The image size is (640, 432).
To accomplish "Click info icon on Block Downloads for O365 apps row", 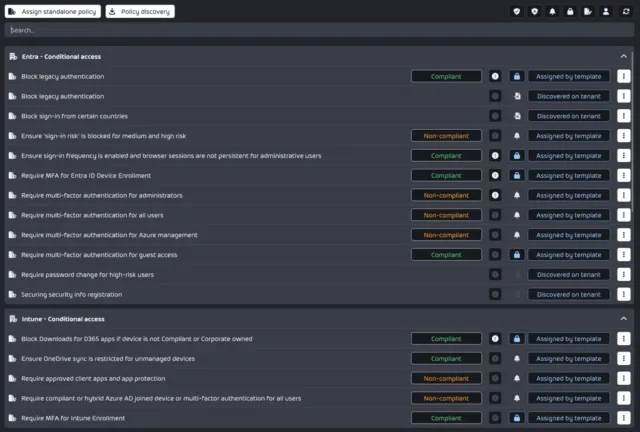I will (495, 339).
